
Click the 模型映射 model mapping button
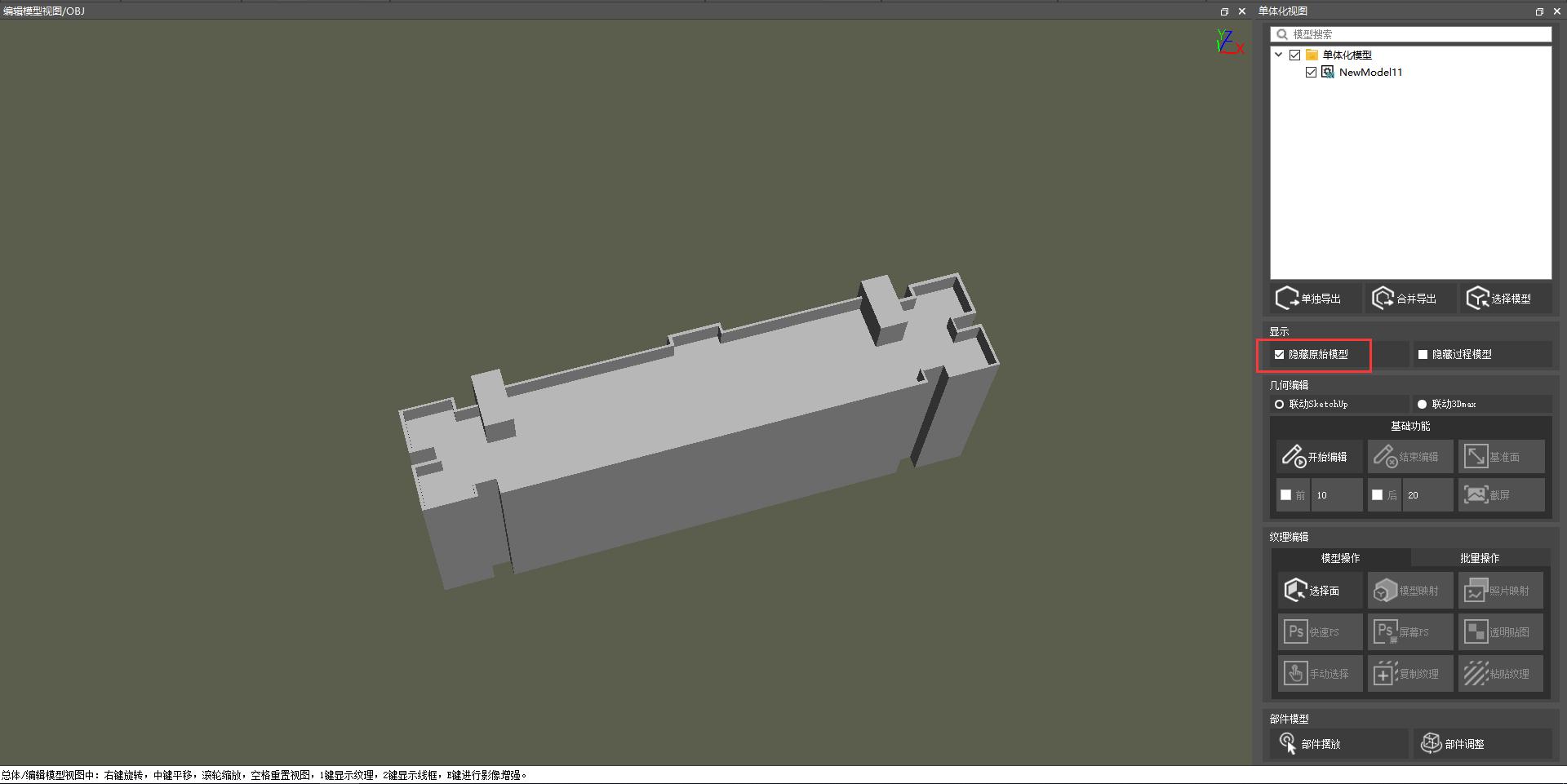pyautogui.click(x=1410, y=591)
